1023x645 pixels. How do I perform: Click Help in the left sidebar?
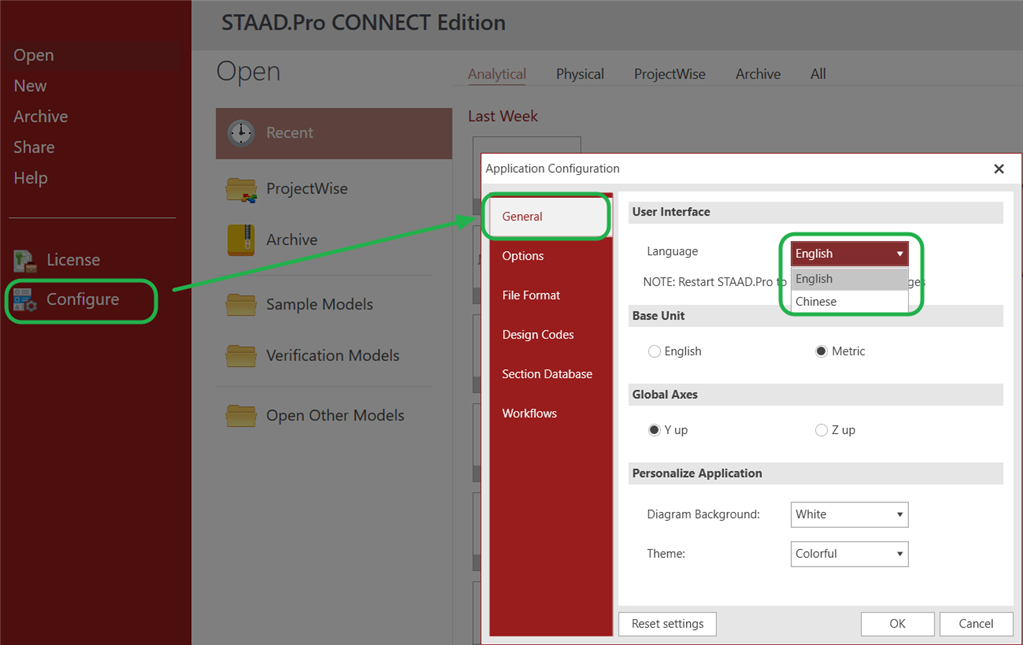(x=31, y=178)
